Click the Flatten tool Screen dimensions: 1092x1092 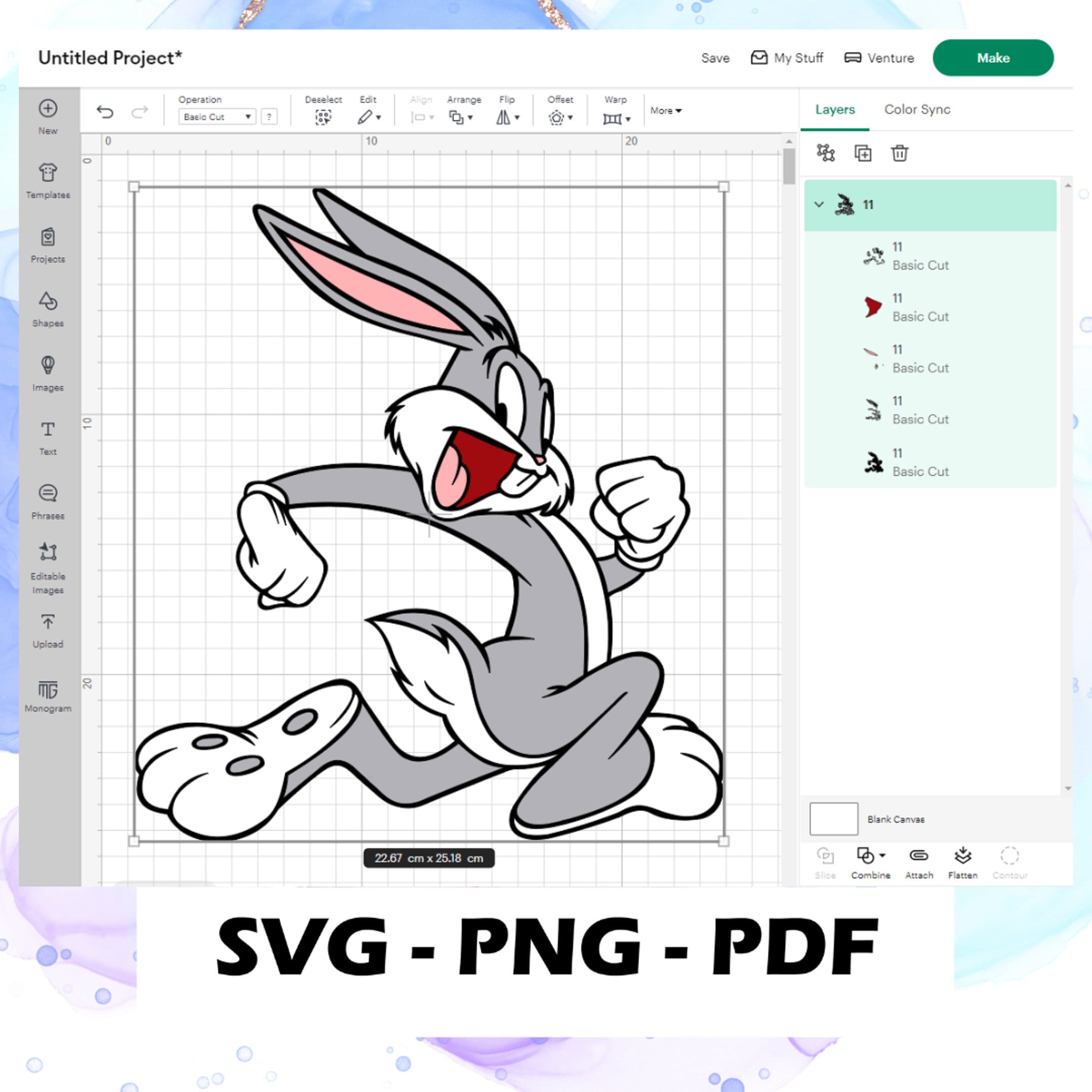coord(963,862)
